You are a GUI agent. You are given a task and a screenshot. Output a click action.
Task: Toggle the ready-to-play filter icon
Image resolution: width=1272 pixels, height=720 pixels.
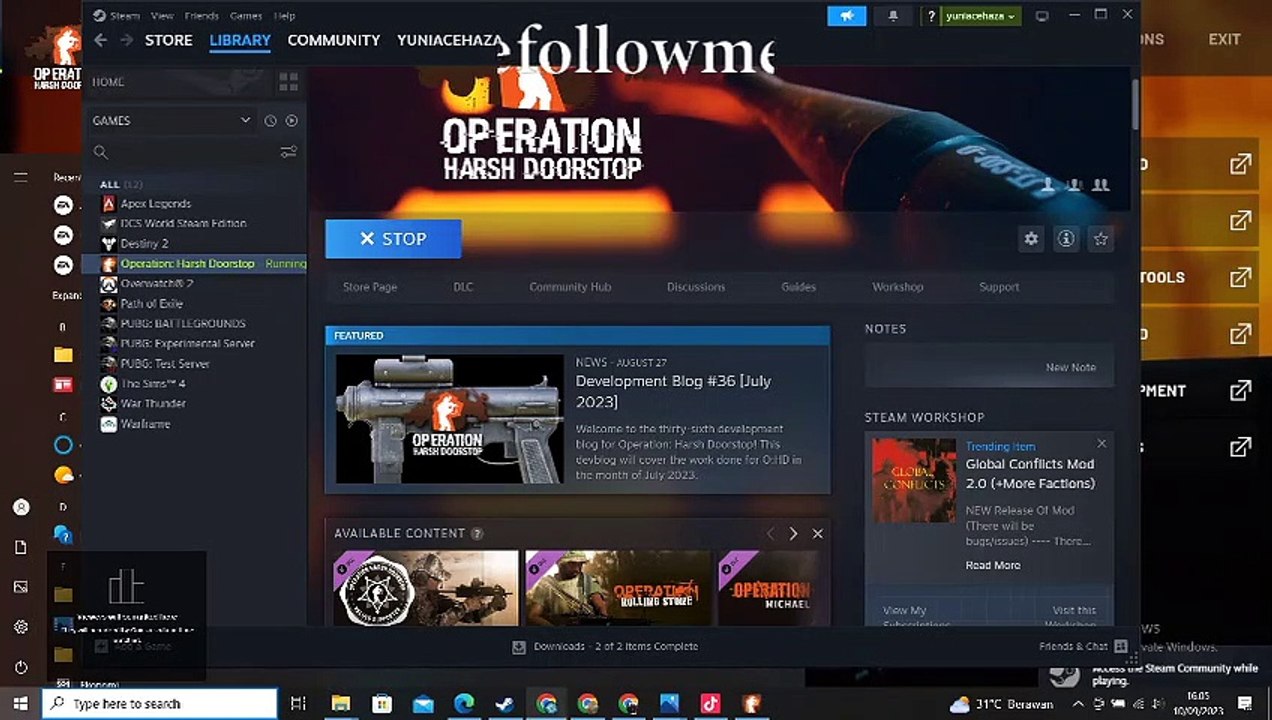(x=292, y=120)
